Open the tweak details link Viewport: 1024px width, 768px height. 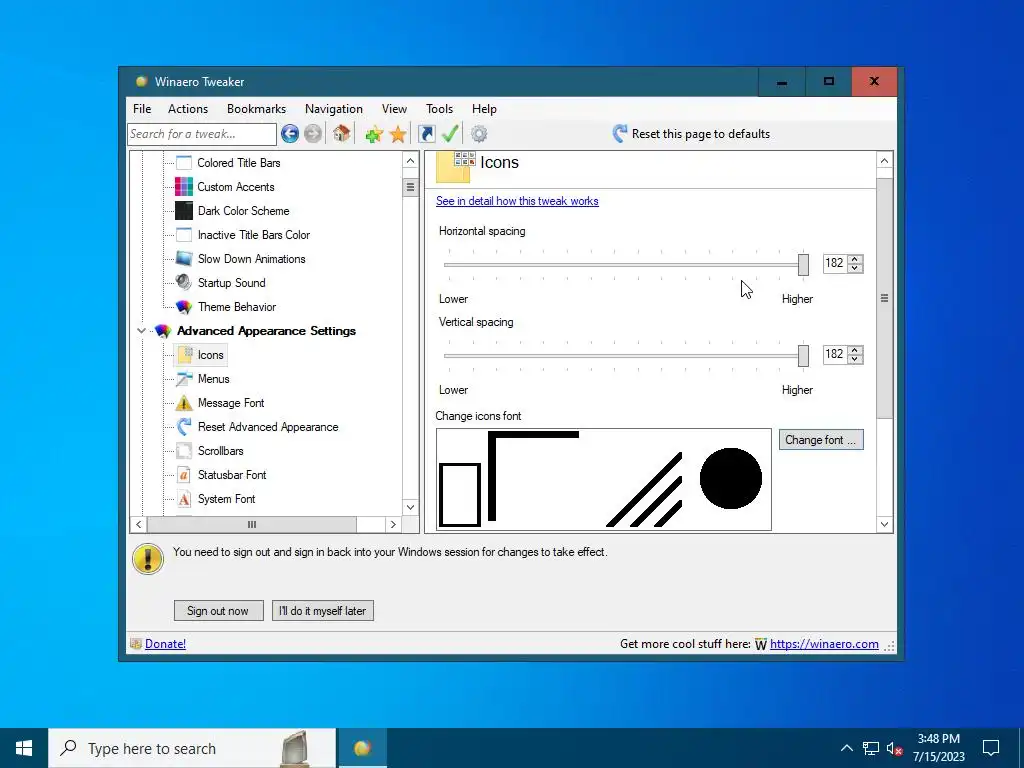coord(517,201)
